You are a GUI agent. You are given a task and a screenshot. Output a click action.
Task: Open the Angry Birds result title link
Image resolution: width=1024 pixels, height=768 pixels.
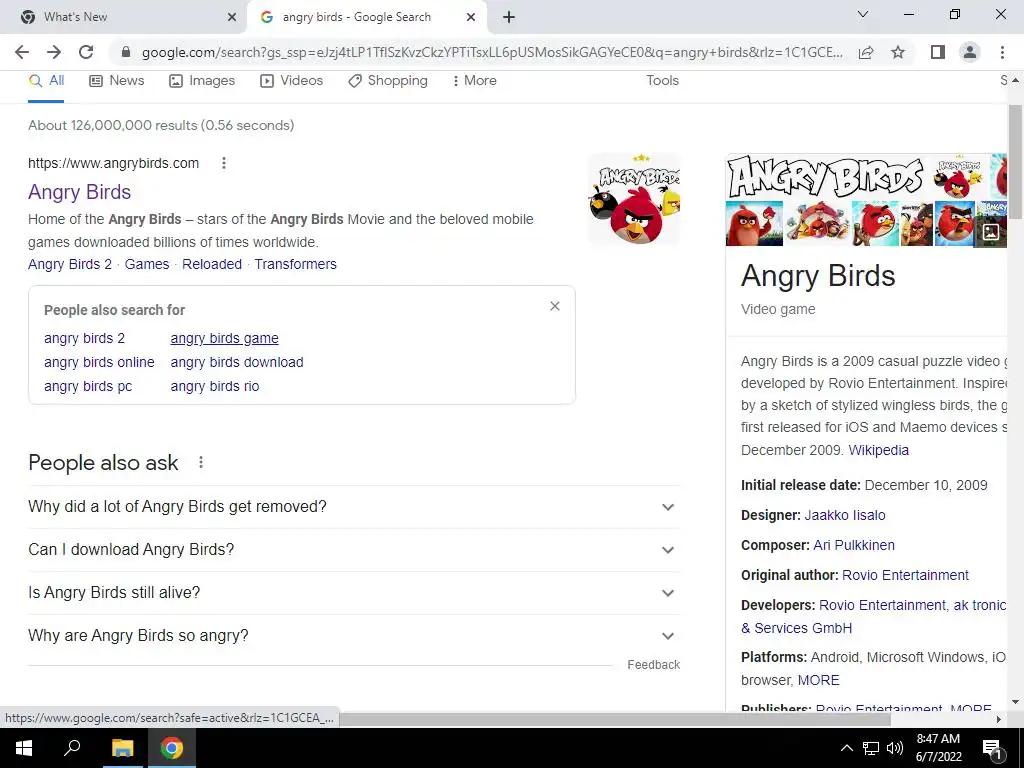point(80,192)
